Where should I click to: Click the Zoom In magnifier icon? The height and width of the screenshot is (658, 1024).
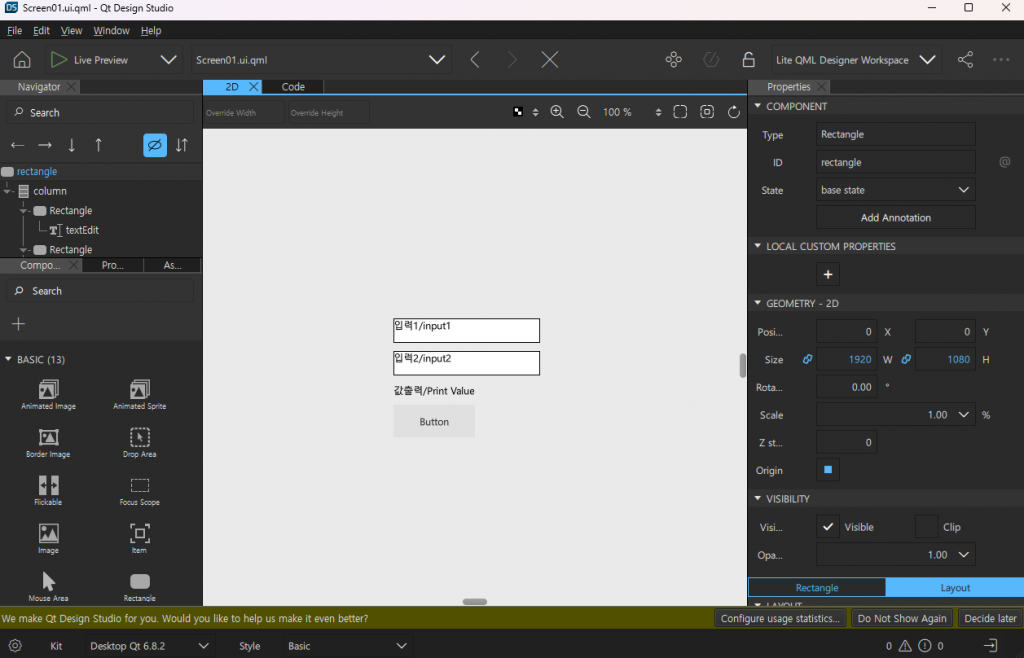click(x=557, y=112)
